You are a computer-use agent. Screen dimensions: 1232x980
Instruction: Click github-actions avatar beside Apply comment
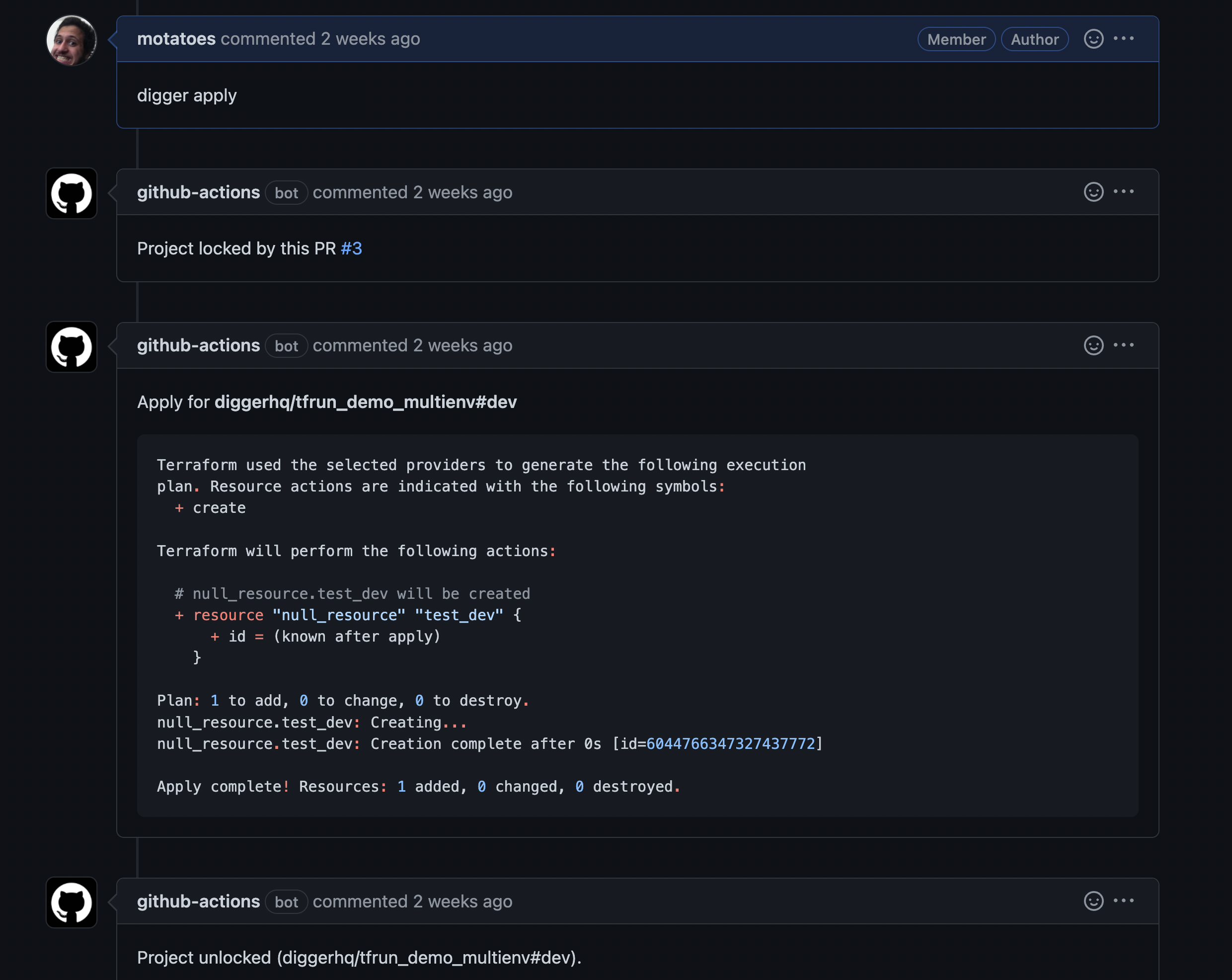pos(72,347)
